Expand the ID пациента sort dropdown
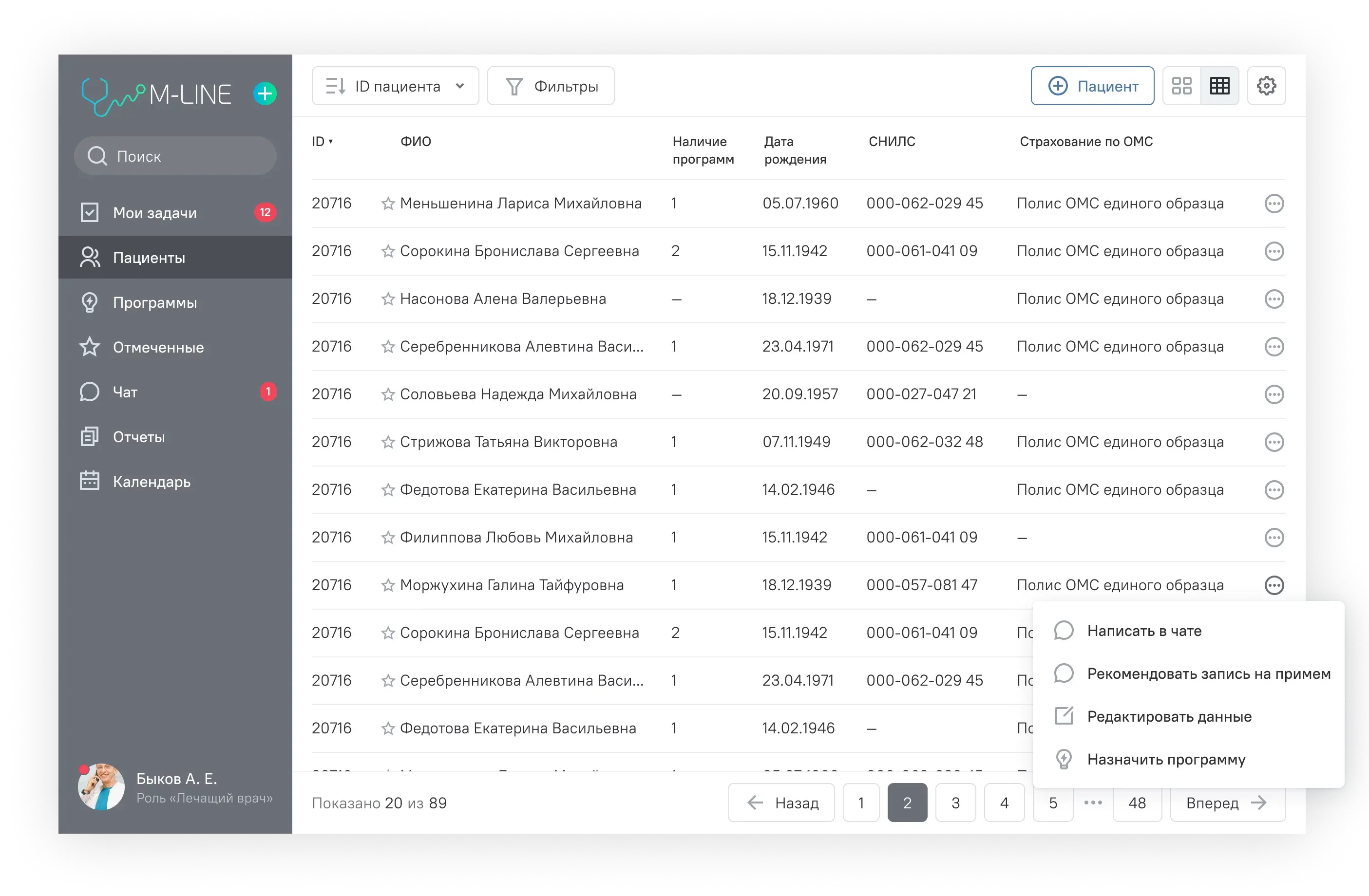Viewport: 1369px width, 896px height. [x=395, y=86]
